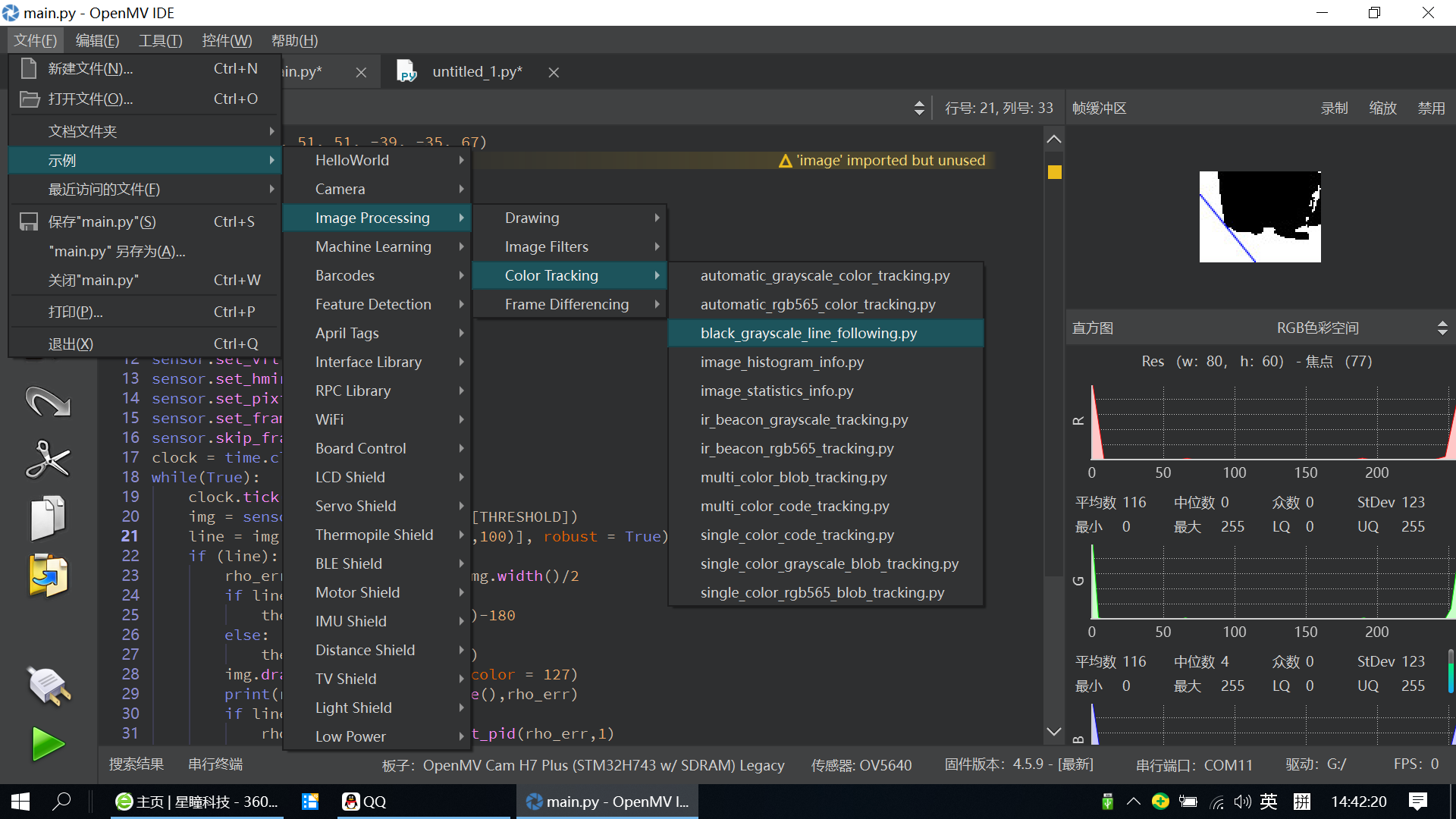
Task: Expand 最近访问的文件 submenu
Action: [144, 189]
